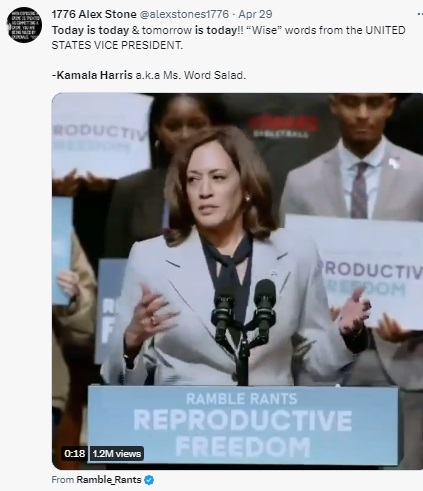Open the more options ellipsis on the post
The image size is (423, 491).
(x=420, y=14)
